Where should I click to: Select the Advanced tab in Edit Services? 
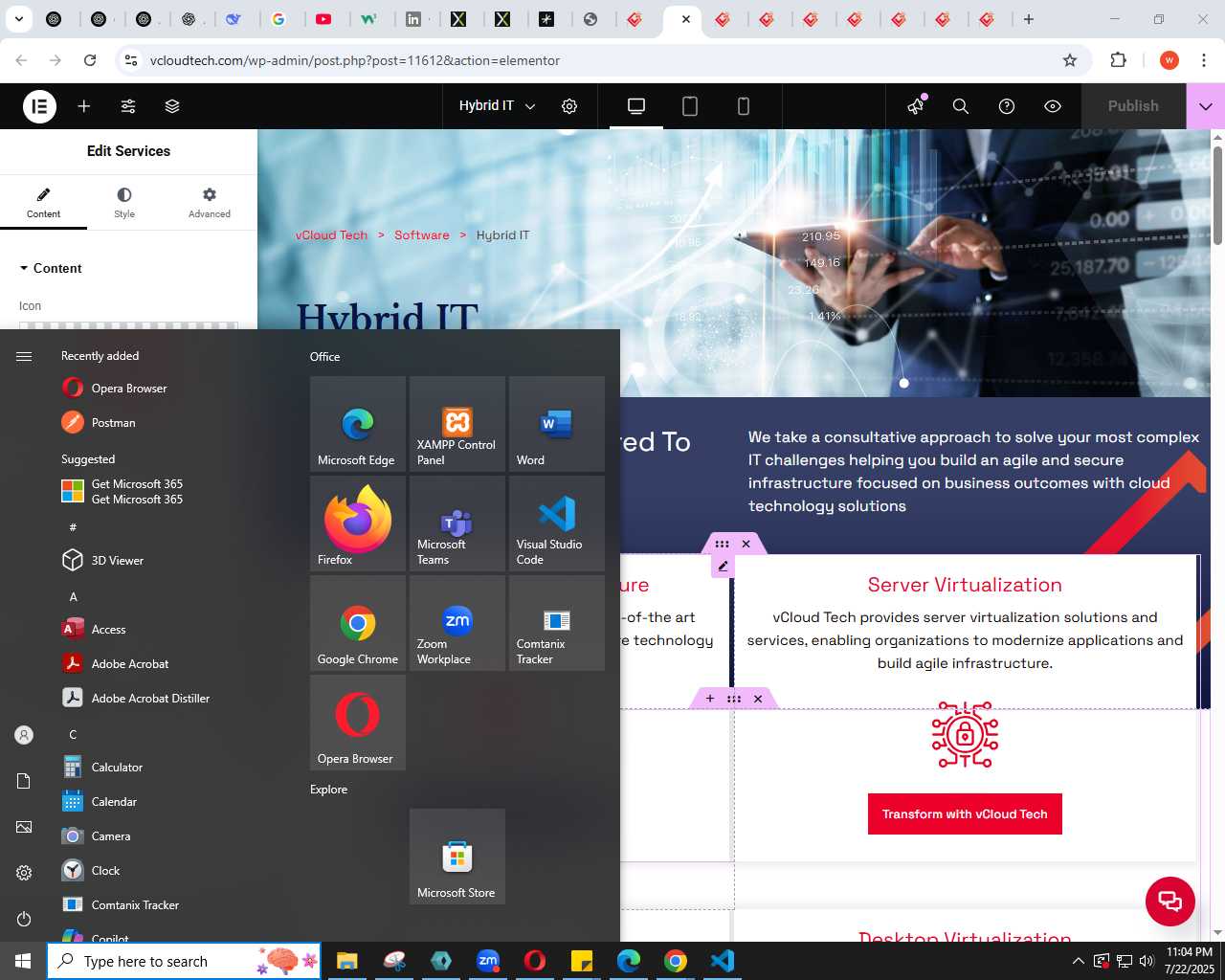(x=209, y=203)
